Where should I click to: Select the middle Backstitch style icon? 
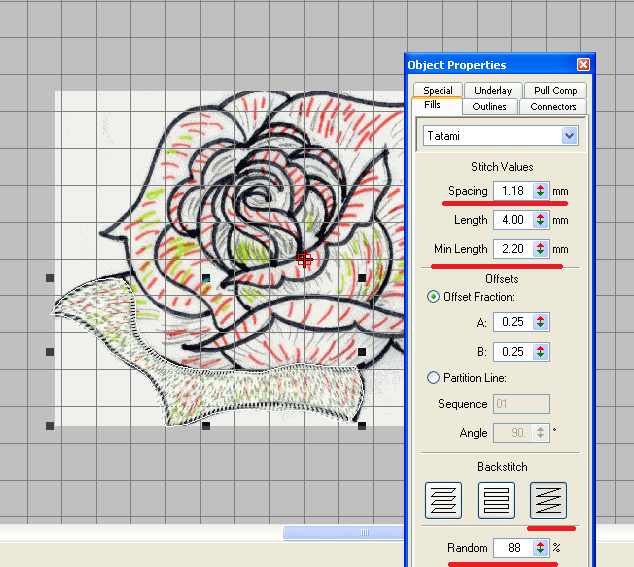click(x=496, y=498)
